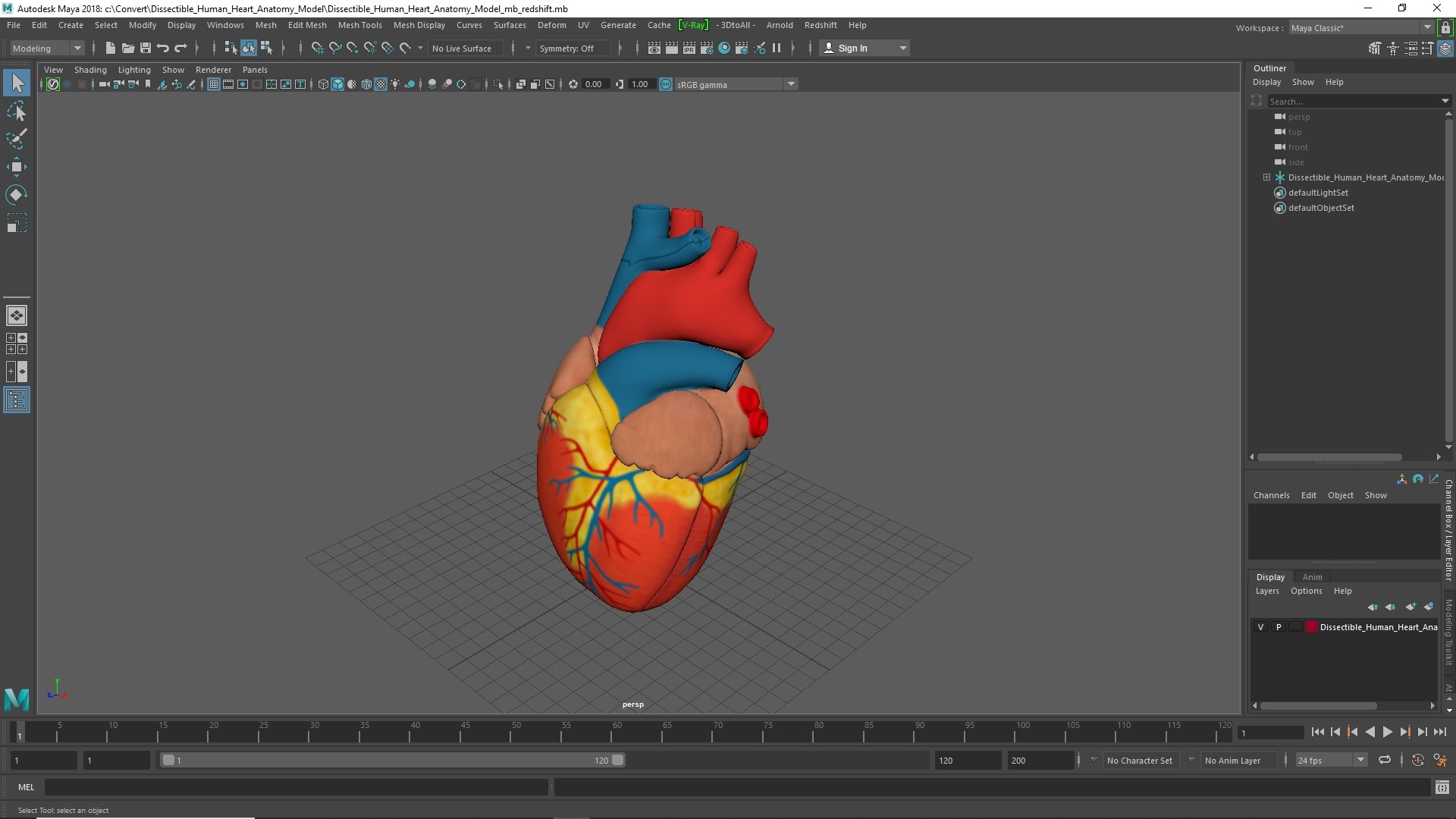Select the arrow Select tool
Screen dimensions: 1456x819
pos(17,83)
